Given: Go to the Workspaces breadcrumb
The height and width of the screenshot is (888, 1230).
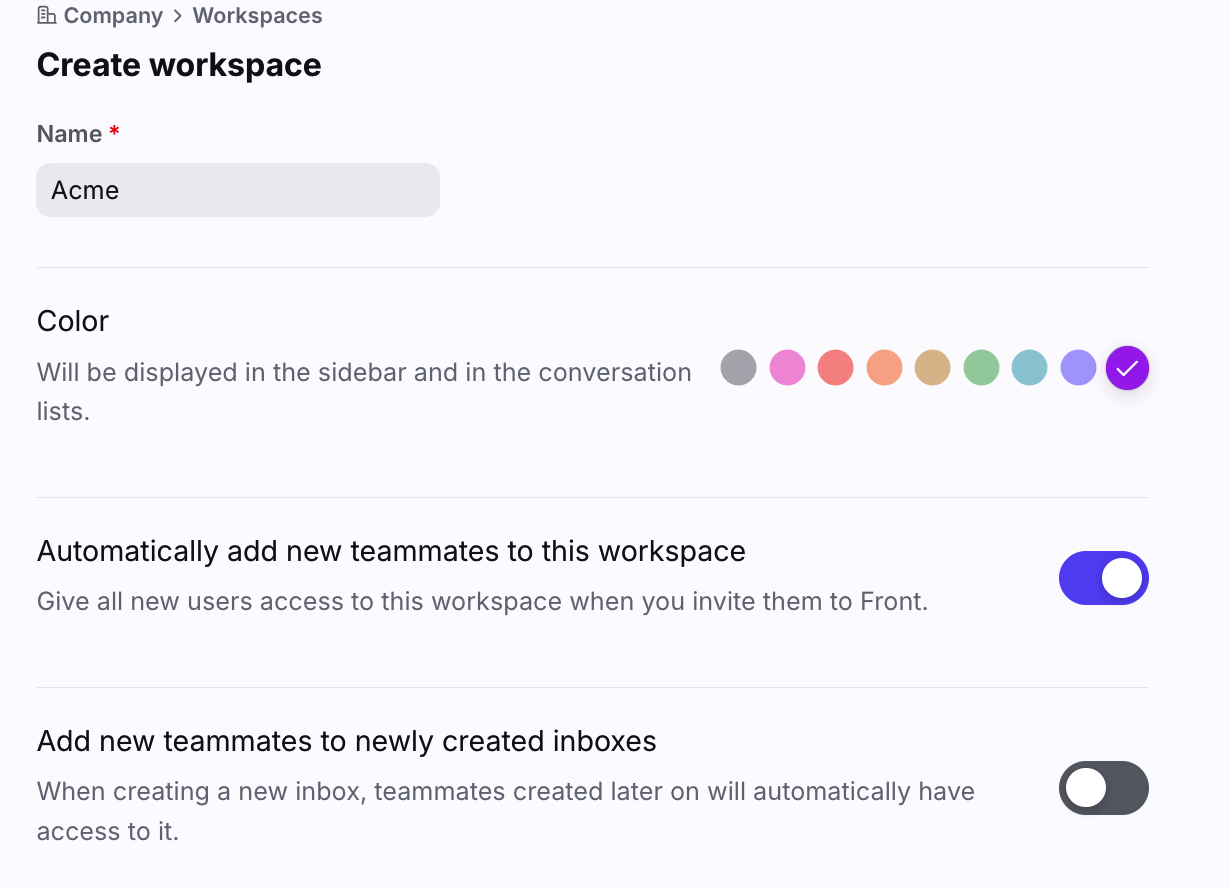Looking at the screenshot, I should [x=257, y=16].
